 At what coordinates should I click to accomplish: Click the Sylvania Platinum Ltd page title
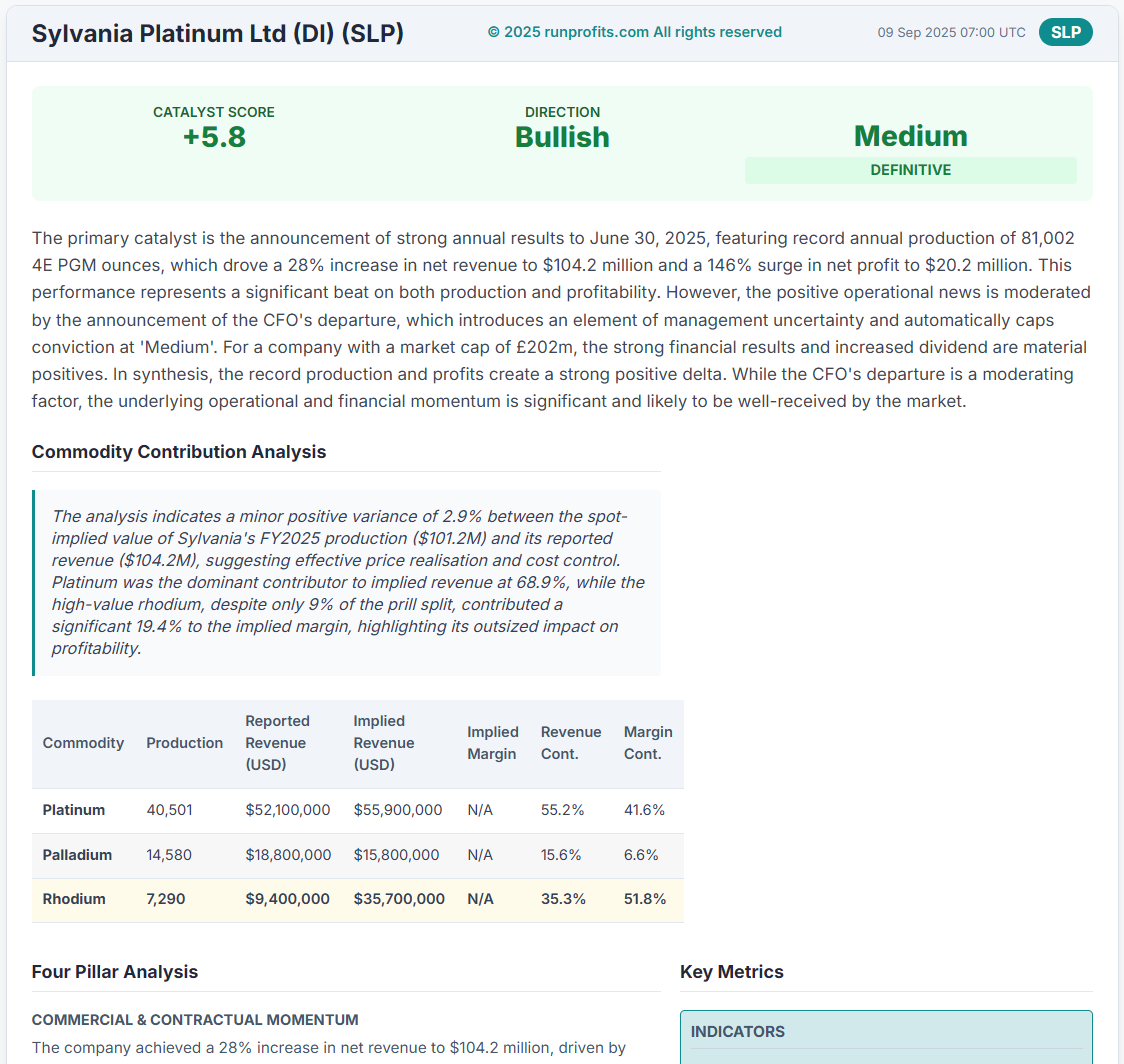point(217,33)
